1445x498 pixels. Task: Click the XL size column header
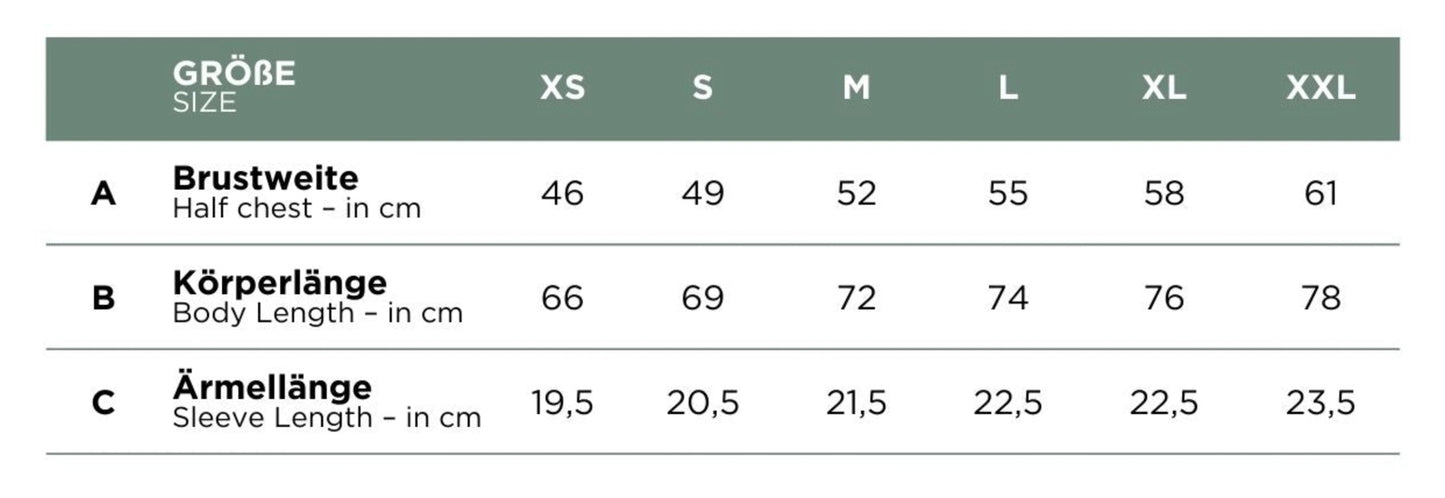click(x=1164, y=89)
